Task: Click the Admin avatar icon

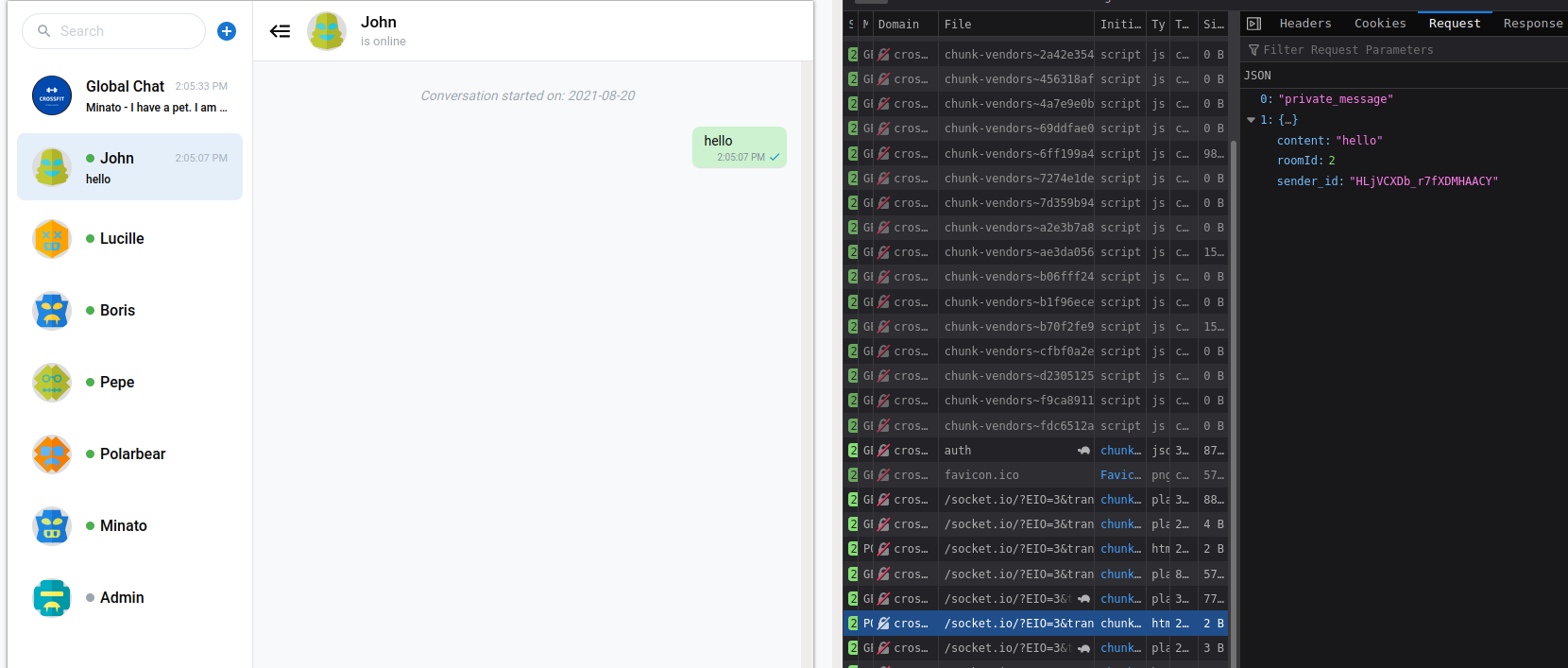Action: coord(52,598)
